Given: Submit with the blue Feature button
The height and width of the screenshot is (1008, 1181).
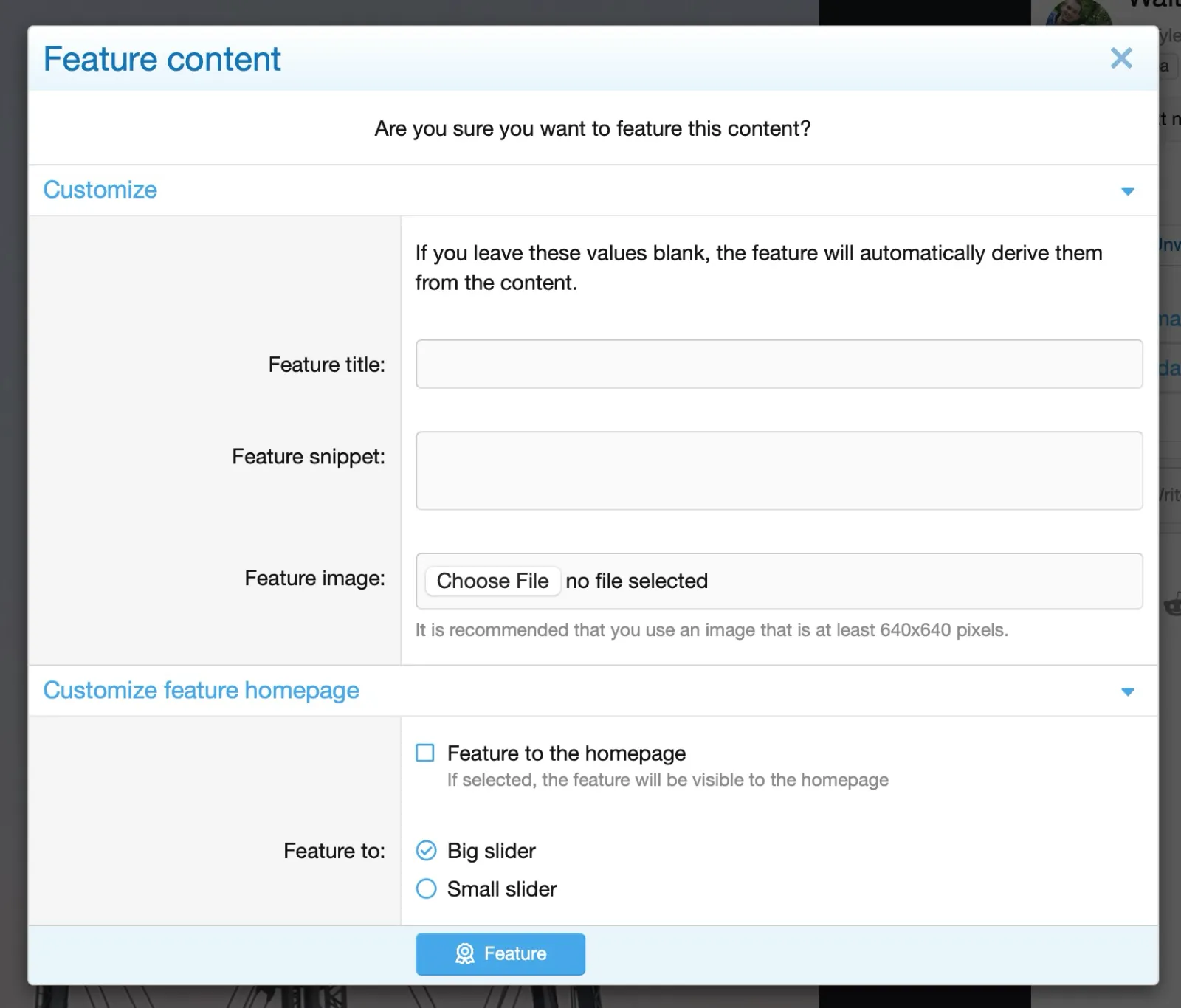Looking at the screenshot, I should tap(500, 954).
